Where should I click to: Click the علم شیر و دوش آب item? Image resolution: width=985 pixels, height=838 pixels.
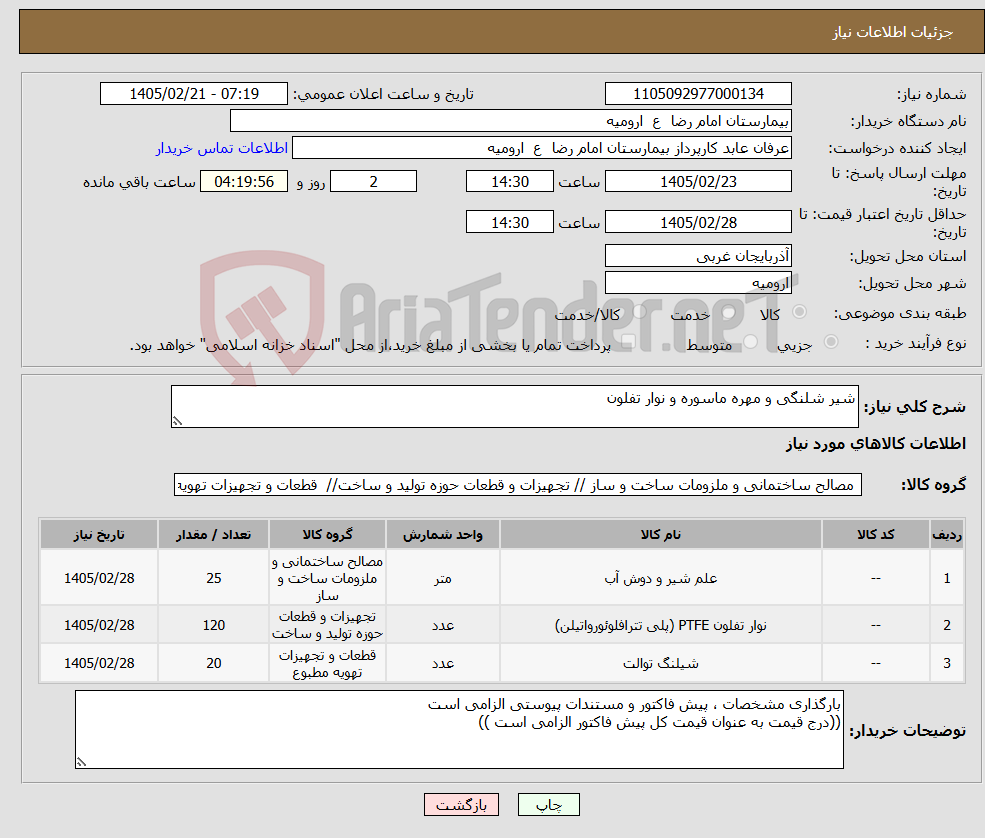[661, 578]
